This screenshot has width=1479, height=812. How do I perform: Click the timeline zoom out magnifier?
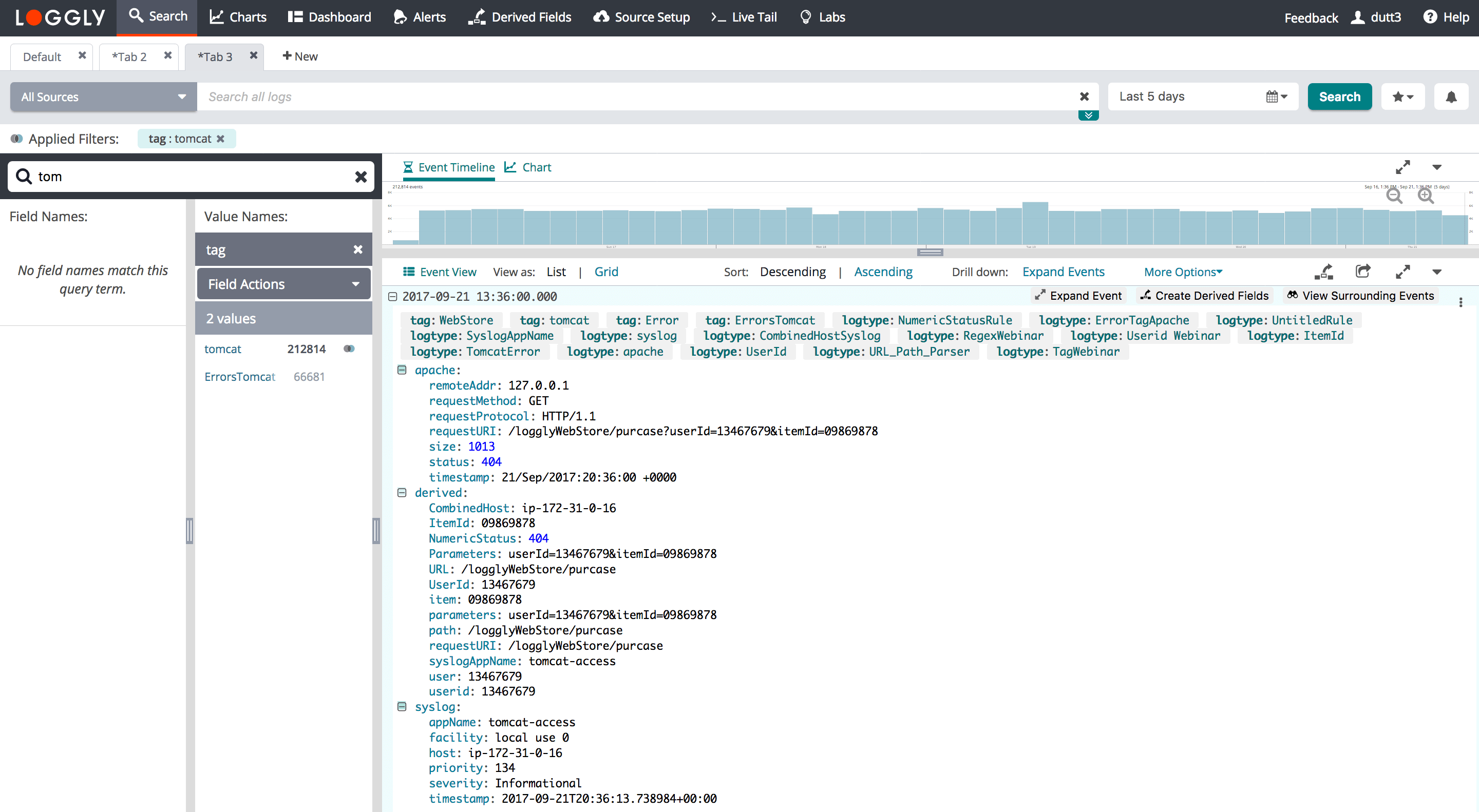pos(1393,196)
